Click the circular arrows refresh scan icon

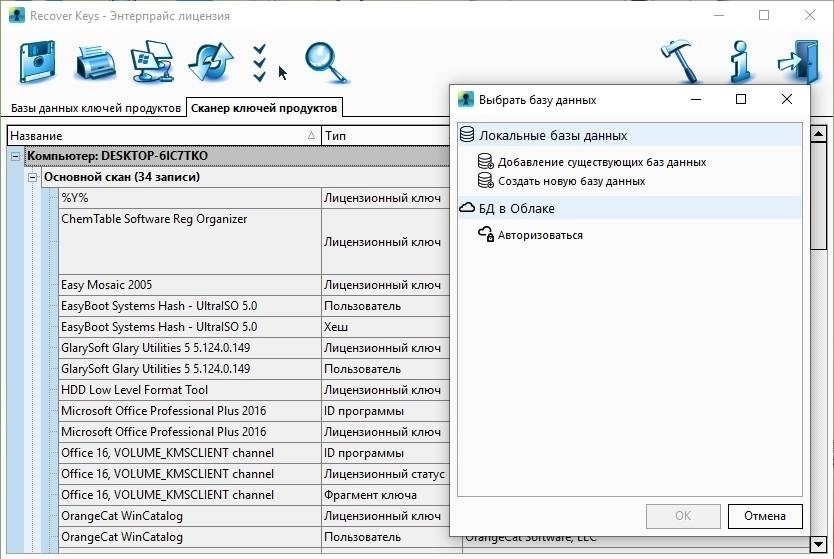(211, 62)
